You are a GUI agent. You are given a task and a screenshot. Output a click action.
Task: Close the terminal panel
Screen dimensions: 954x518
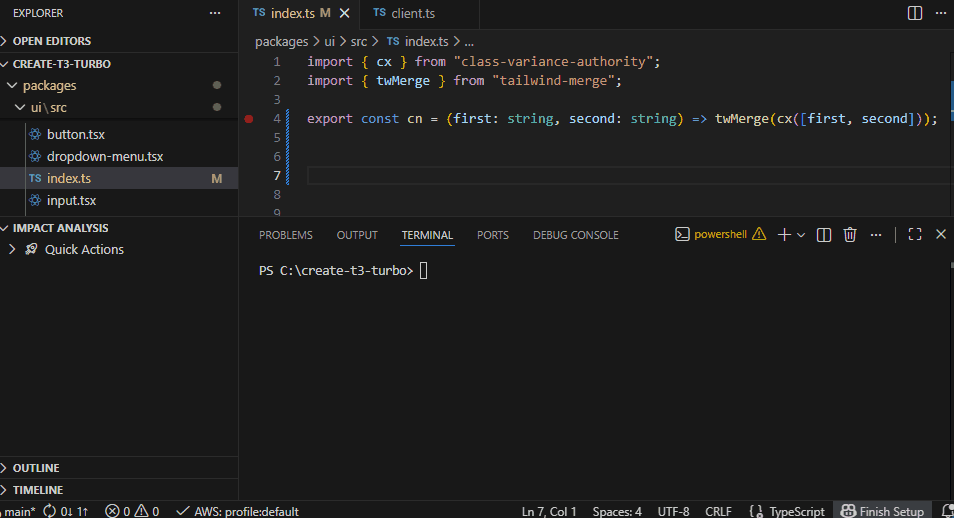(x=941, y=234)
